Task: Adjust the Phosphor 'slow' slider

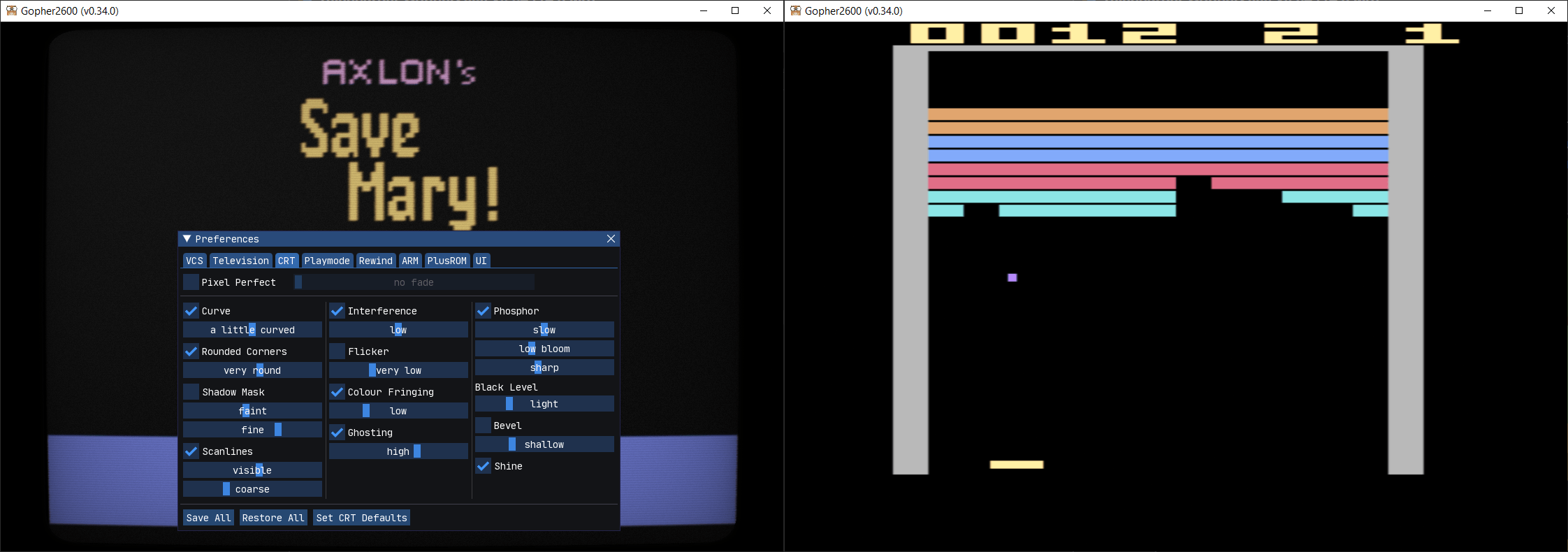Action: click(544, 330)
